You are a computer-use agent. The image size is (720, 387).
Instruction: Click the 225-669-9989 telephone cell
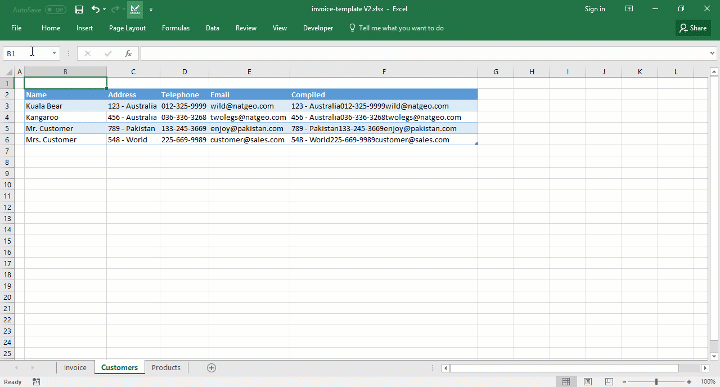click(x=184, y=140)
